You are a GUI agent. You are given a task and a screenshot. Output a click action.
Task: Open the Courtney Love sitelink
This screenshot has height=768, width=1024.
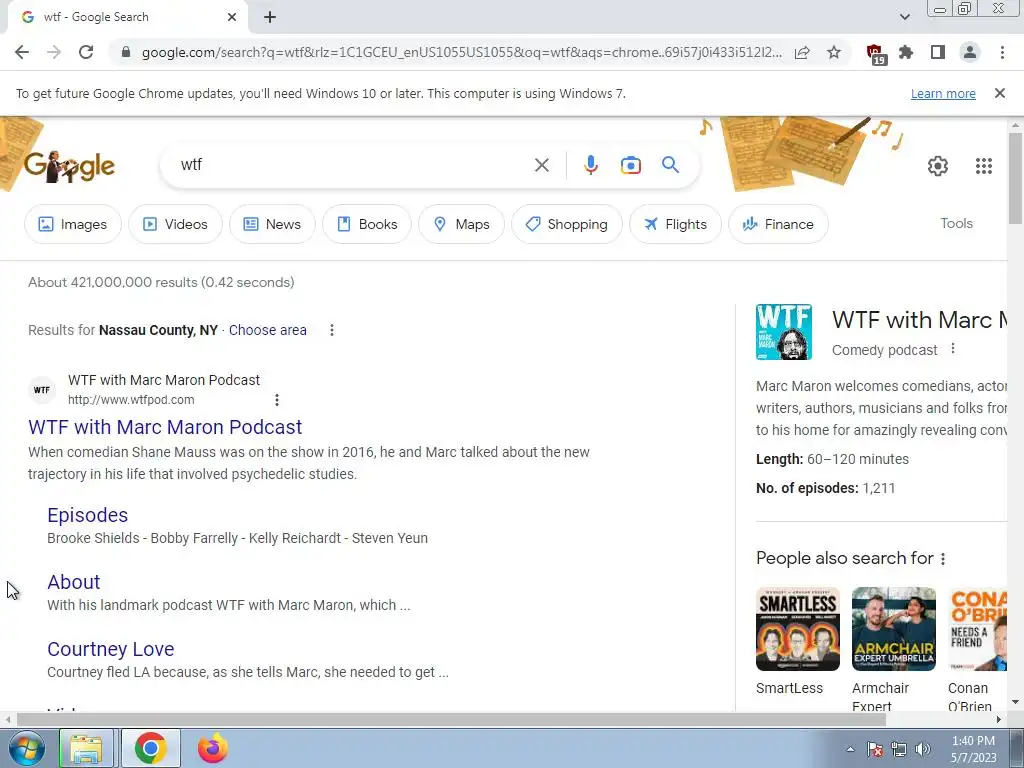click(x=110, y=649)
